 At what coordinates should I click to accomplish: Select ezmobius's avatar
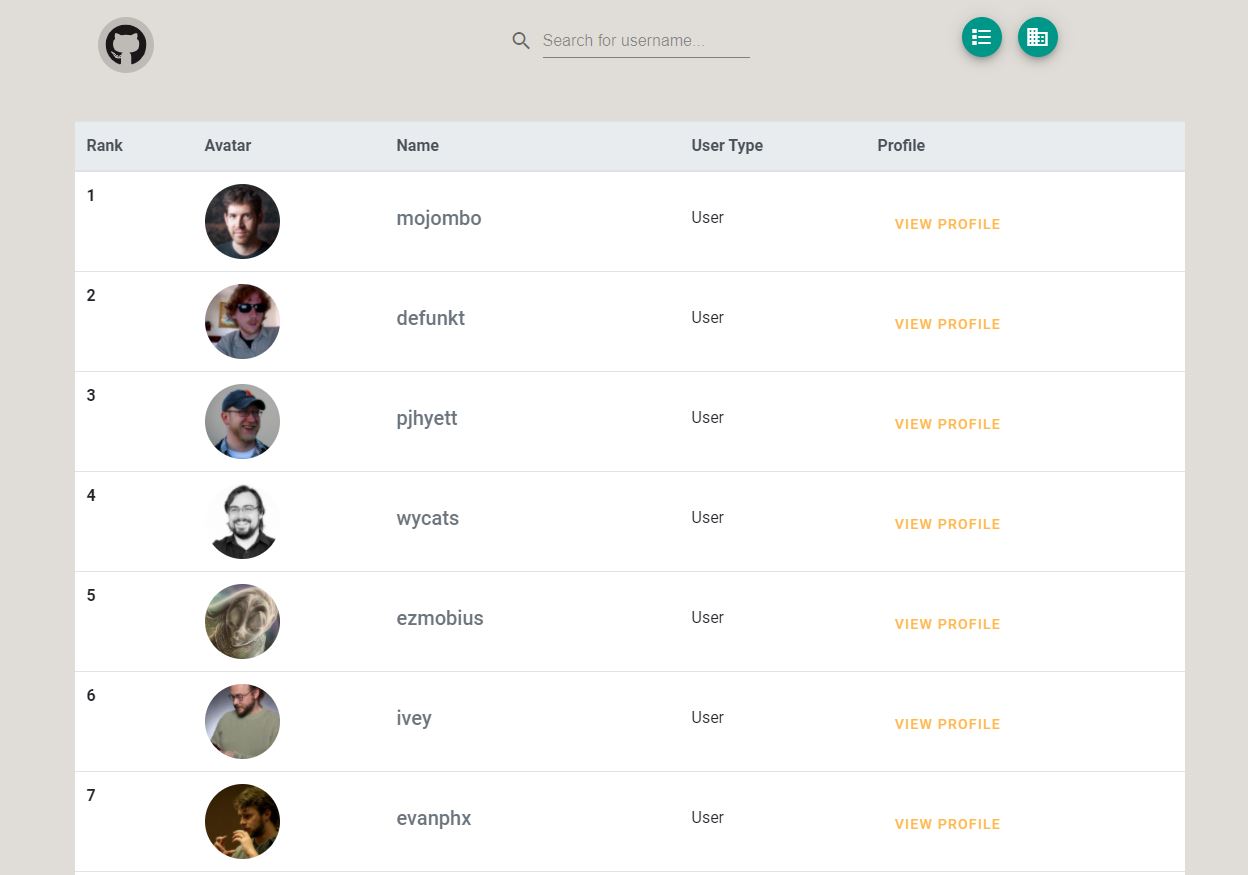(x=242, y=621)
